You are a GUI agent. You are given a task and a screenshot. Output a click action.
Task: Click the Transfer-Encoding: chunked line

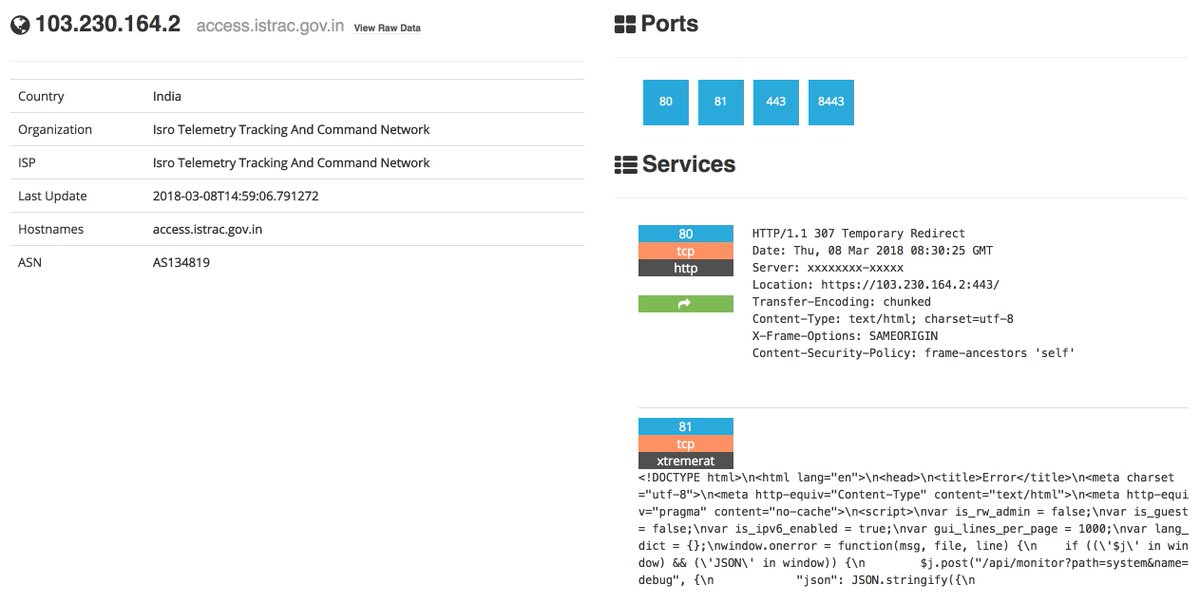click(x=842, y=302)
